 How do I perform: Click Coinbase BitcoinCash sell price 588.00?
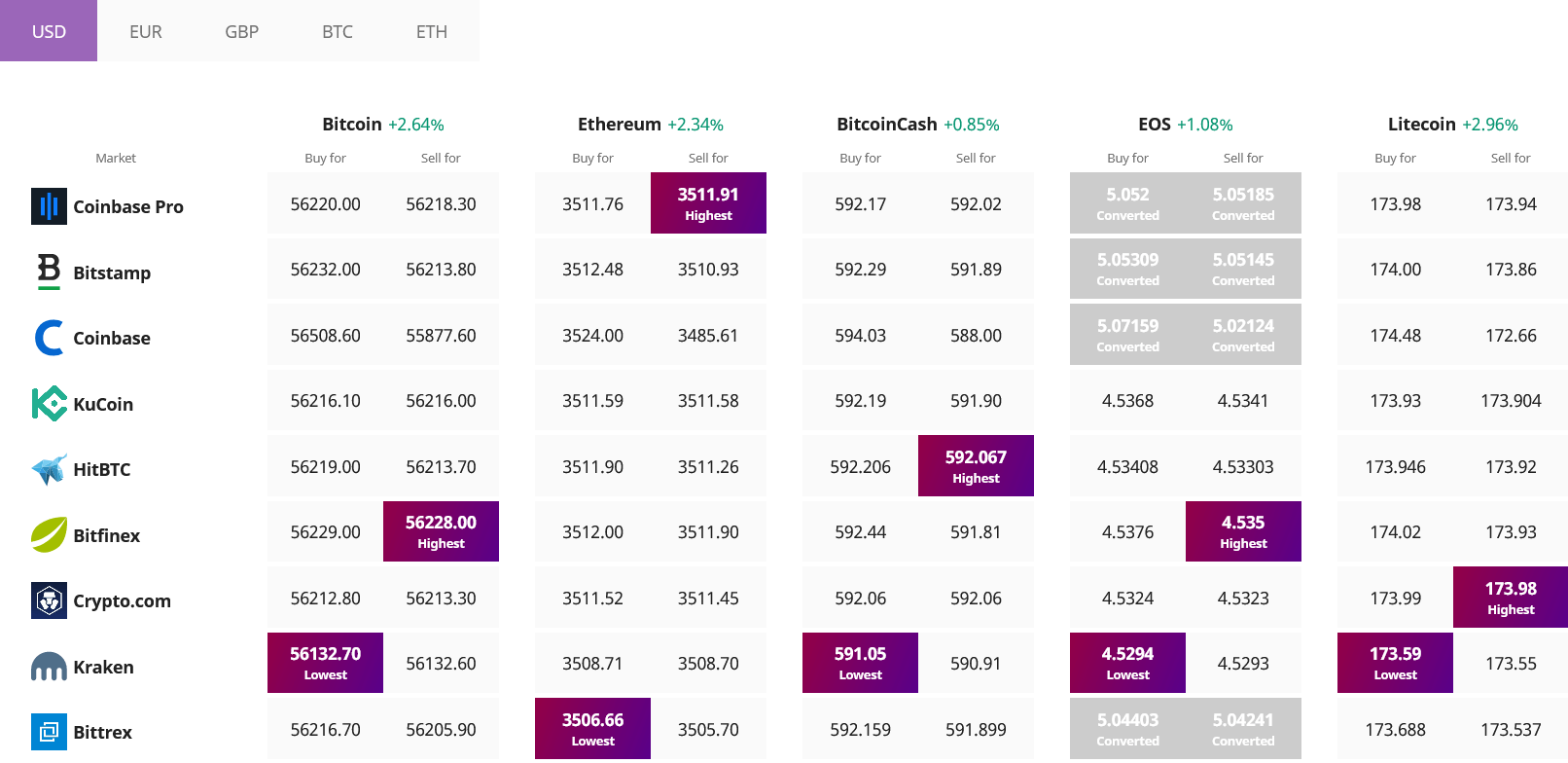coord(976,336)
